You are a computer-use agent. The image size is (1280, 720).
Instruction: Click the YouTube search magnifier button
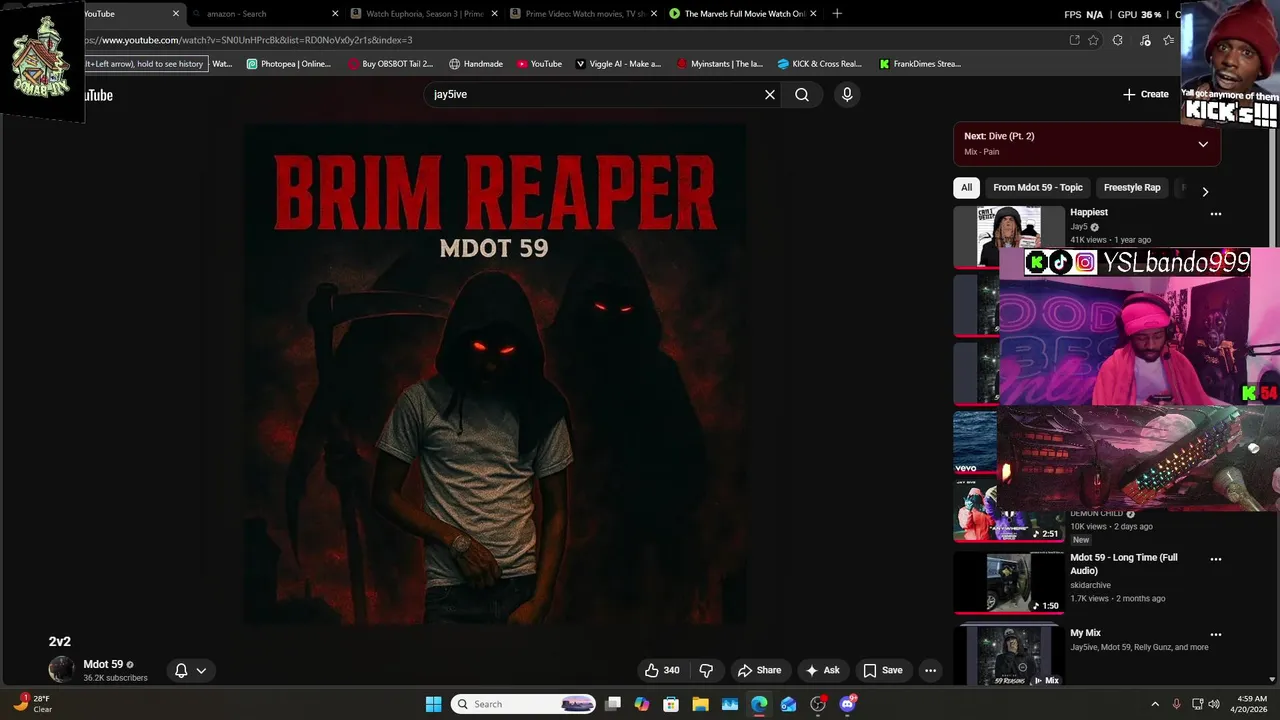(x=802, y=94)
